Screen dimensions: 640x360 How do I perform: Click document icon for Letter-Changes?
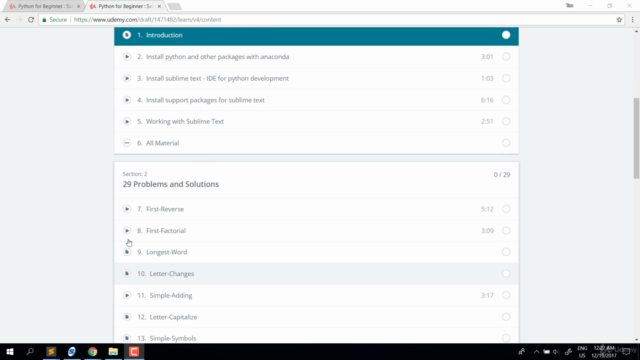coord(127,273)
